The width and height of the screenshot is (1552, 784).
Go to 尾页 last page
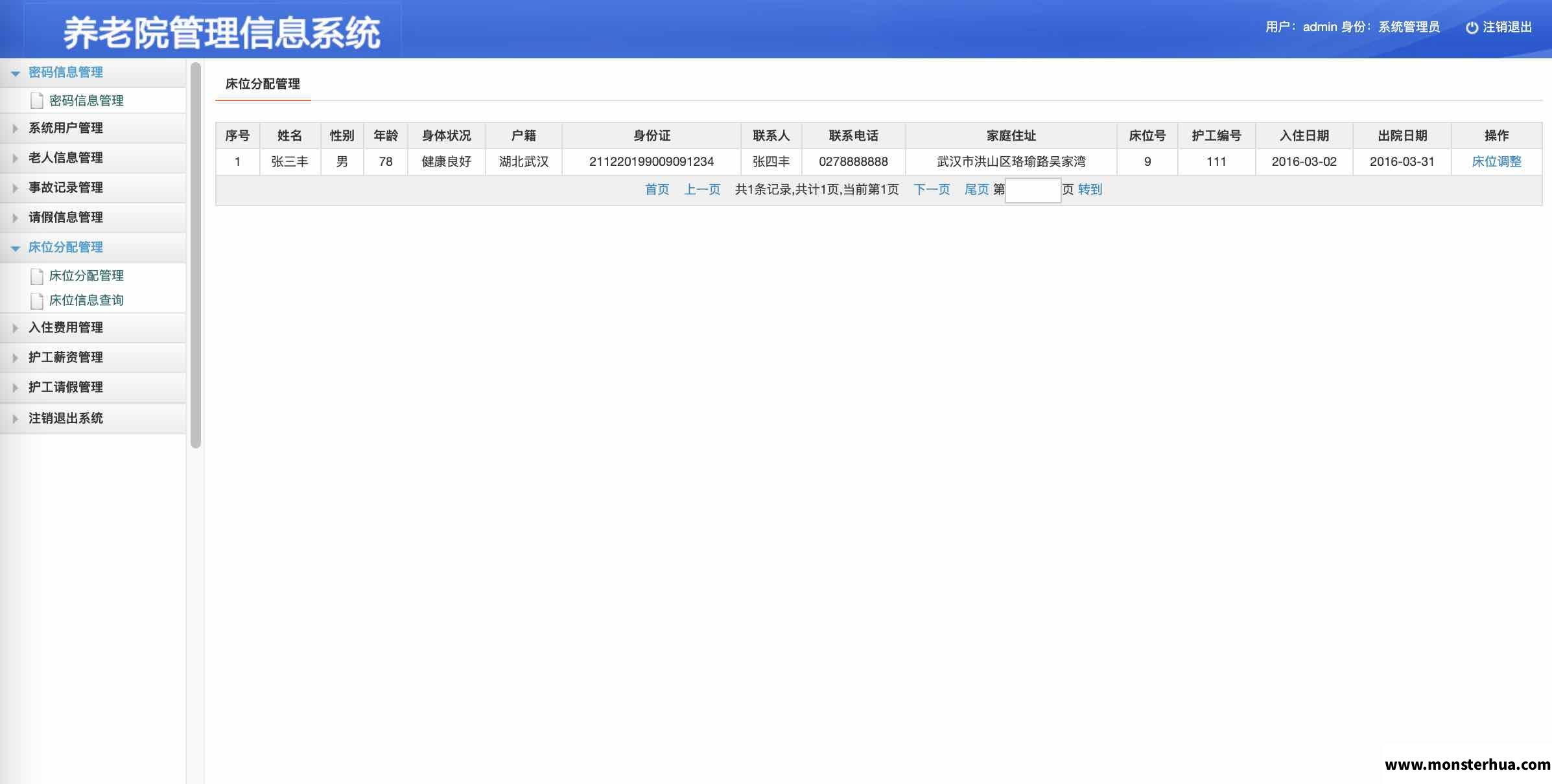[x=976, y=190]
